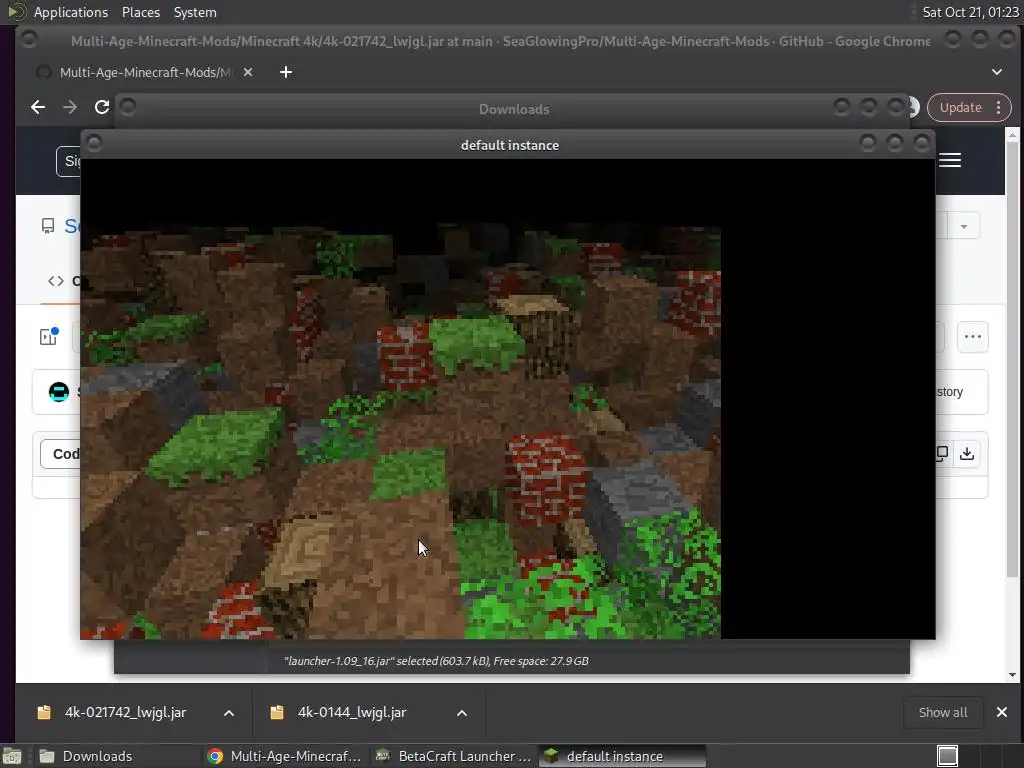This screenshot has width=1024, height=768.
Task: Click the show desktop icon in panel
Action: [x=12, y=756]
